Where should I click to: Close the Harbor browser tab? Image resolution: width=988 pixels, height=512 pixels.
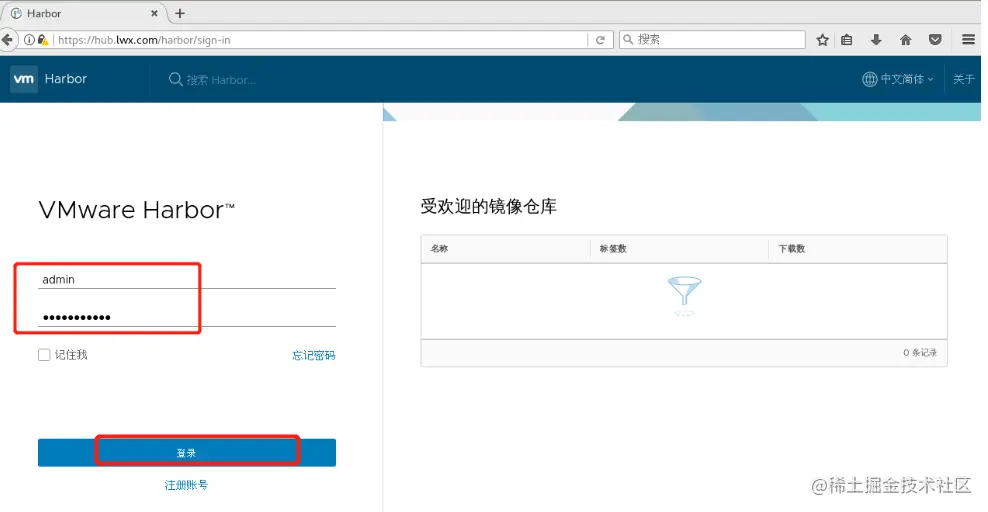154,13
